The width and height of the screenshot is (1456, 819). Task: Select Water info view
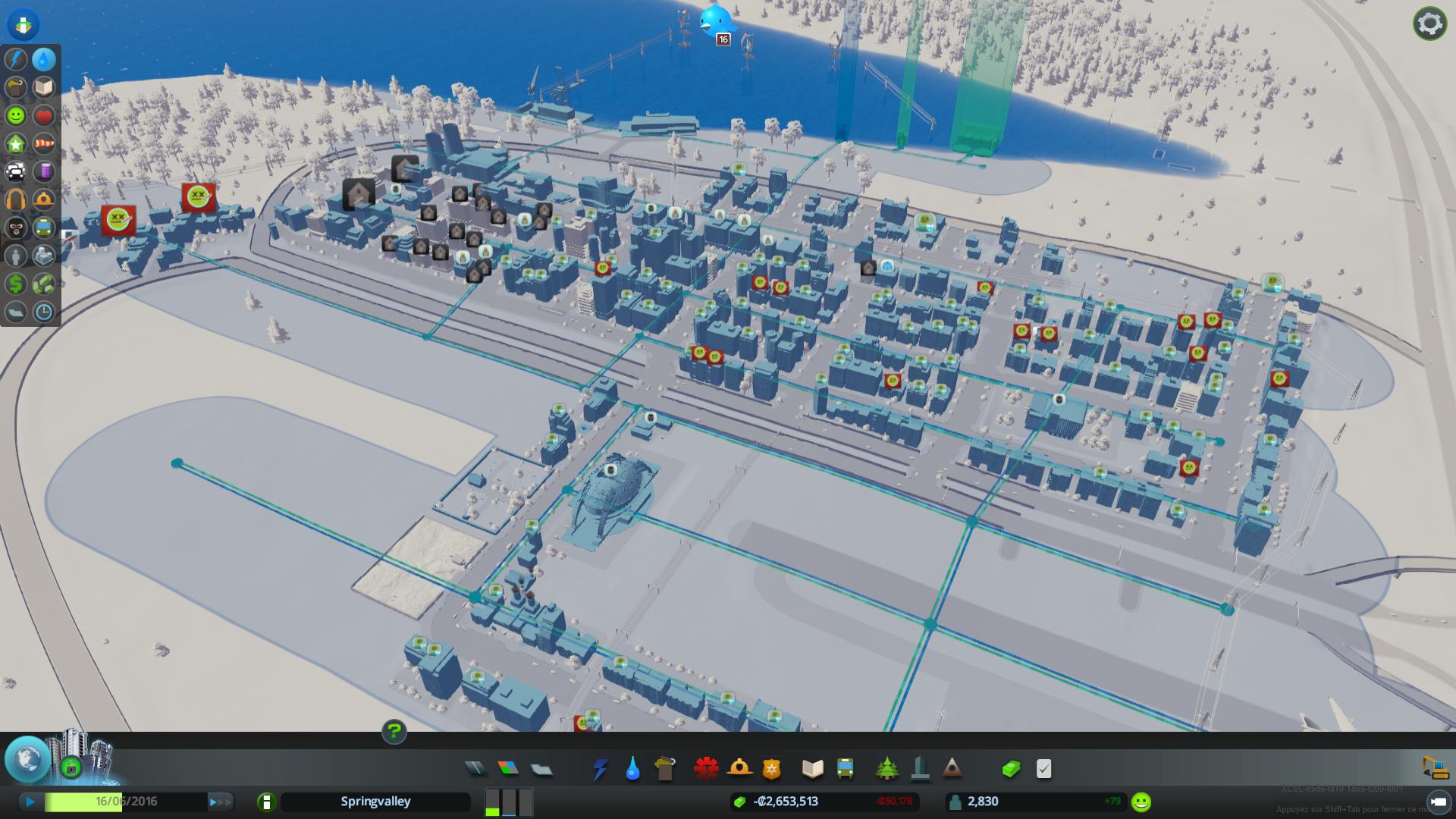44,59
